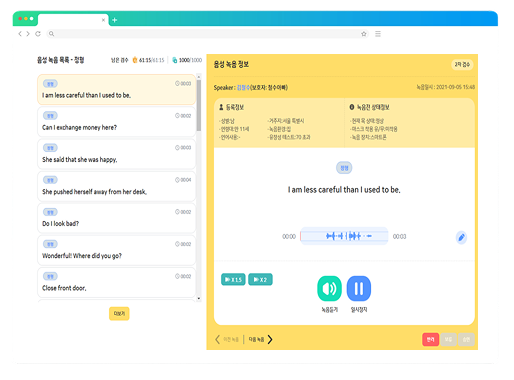The image size is (514, 380).
Task: Click the green speaker listen button
Action: pos(329,288)
